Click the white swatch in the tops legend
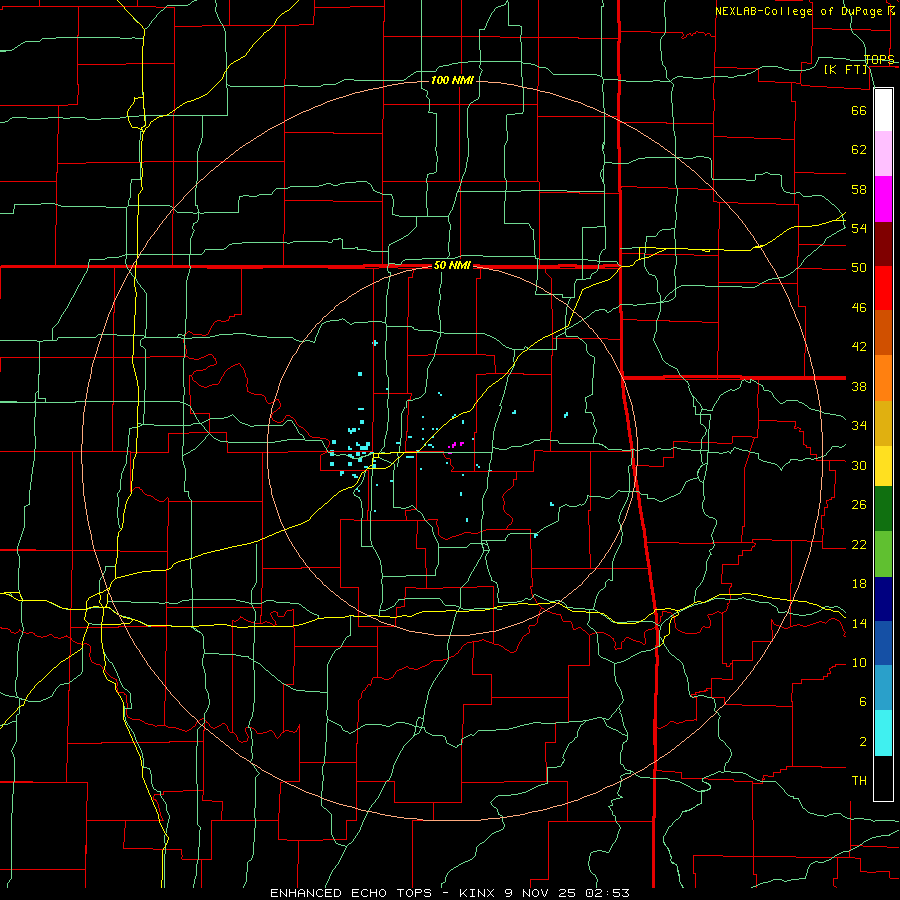This screenshot has height=900, width=900. (x=883, y=110)
